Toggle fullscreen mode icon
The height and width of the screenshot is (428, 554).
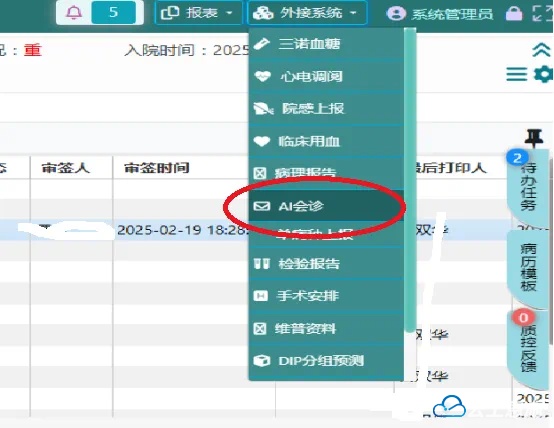pos(542,13)
